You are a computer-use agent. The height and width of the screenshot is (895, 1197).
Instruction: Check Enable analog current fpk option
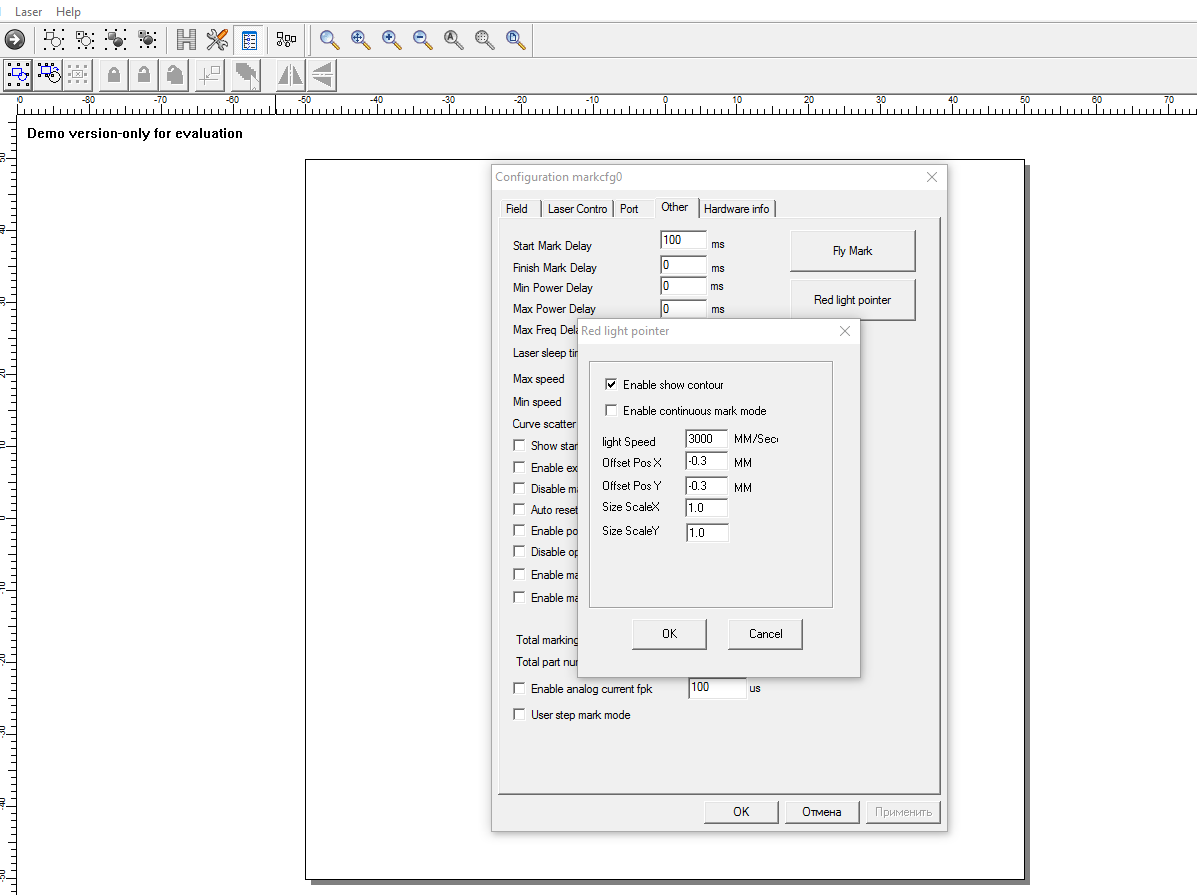click(x=519, y=689)
